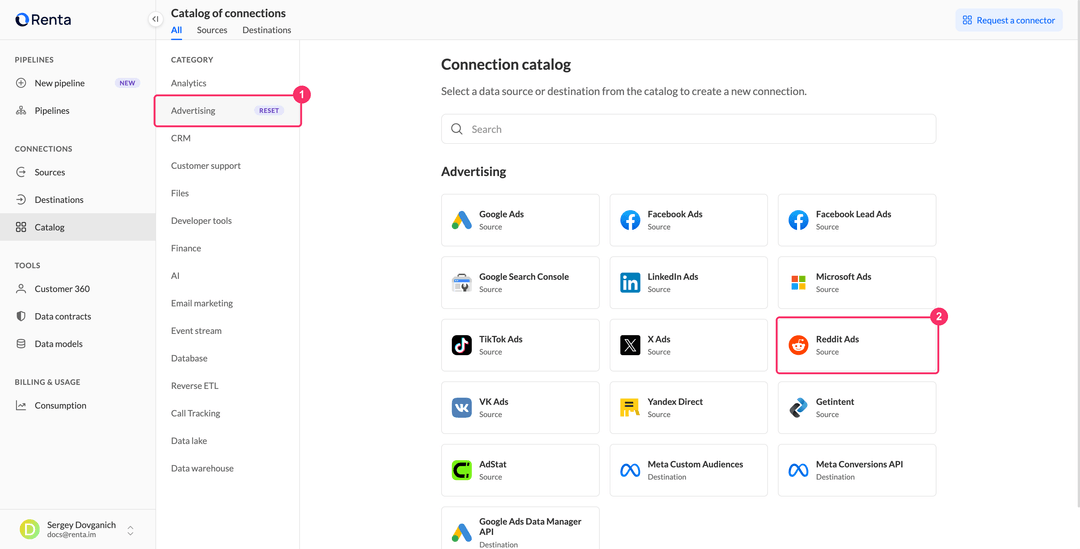Image resolution: width=1080 pixels, height=549 pixels.
Task: Choose the Yandex Direct connector
Action: coord(688,408)
